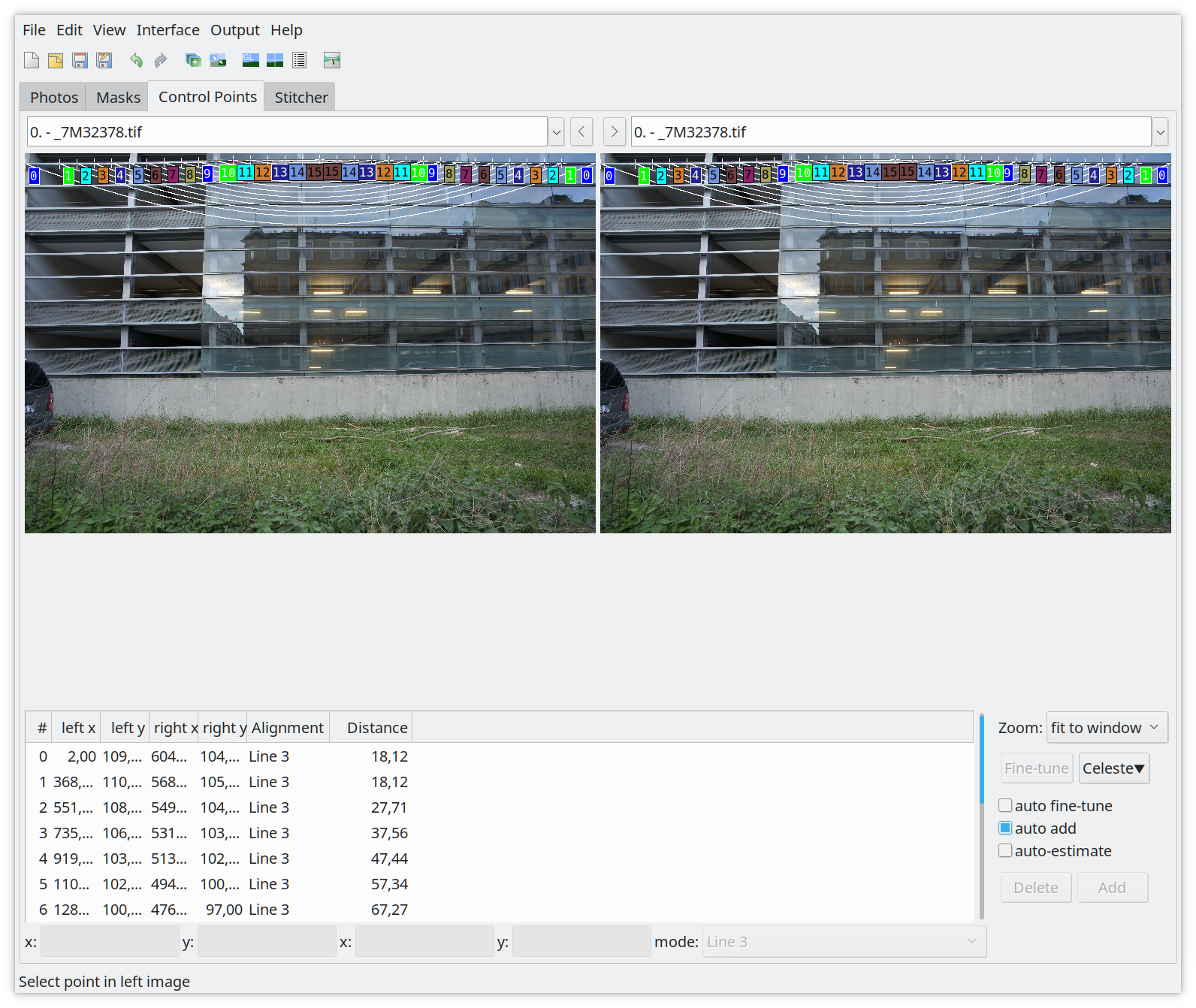Save the project using the floppy icon
1196x1008 pixels.
coord(80,60)
